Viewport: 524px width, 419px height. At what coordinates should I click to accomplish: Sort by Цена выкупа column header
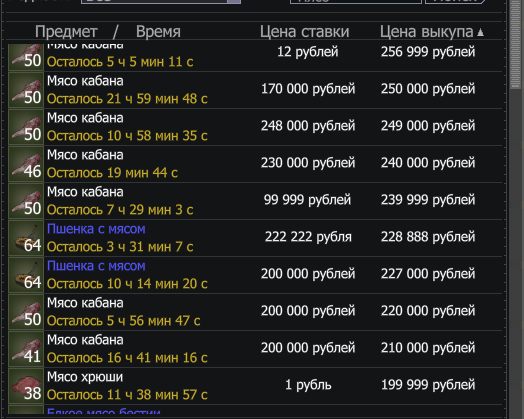pos(431,32)
